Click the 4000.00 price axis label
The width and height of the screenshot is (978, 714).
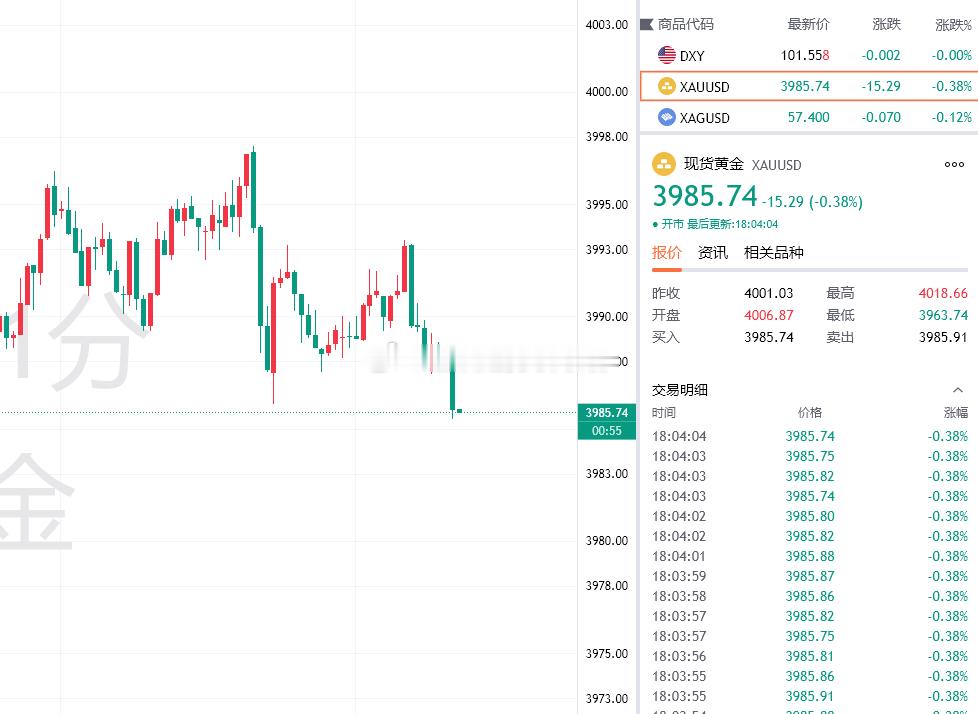pos(607,92)
